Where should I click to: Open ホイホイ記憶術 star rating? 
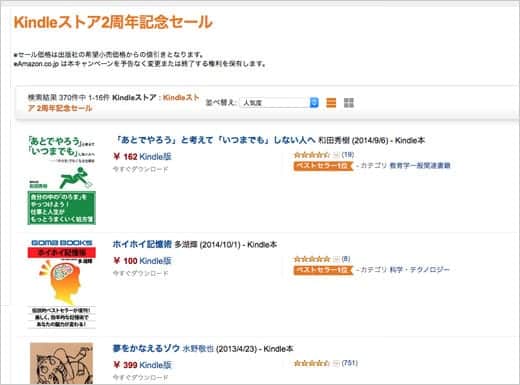point(312,259)
